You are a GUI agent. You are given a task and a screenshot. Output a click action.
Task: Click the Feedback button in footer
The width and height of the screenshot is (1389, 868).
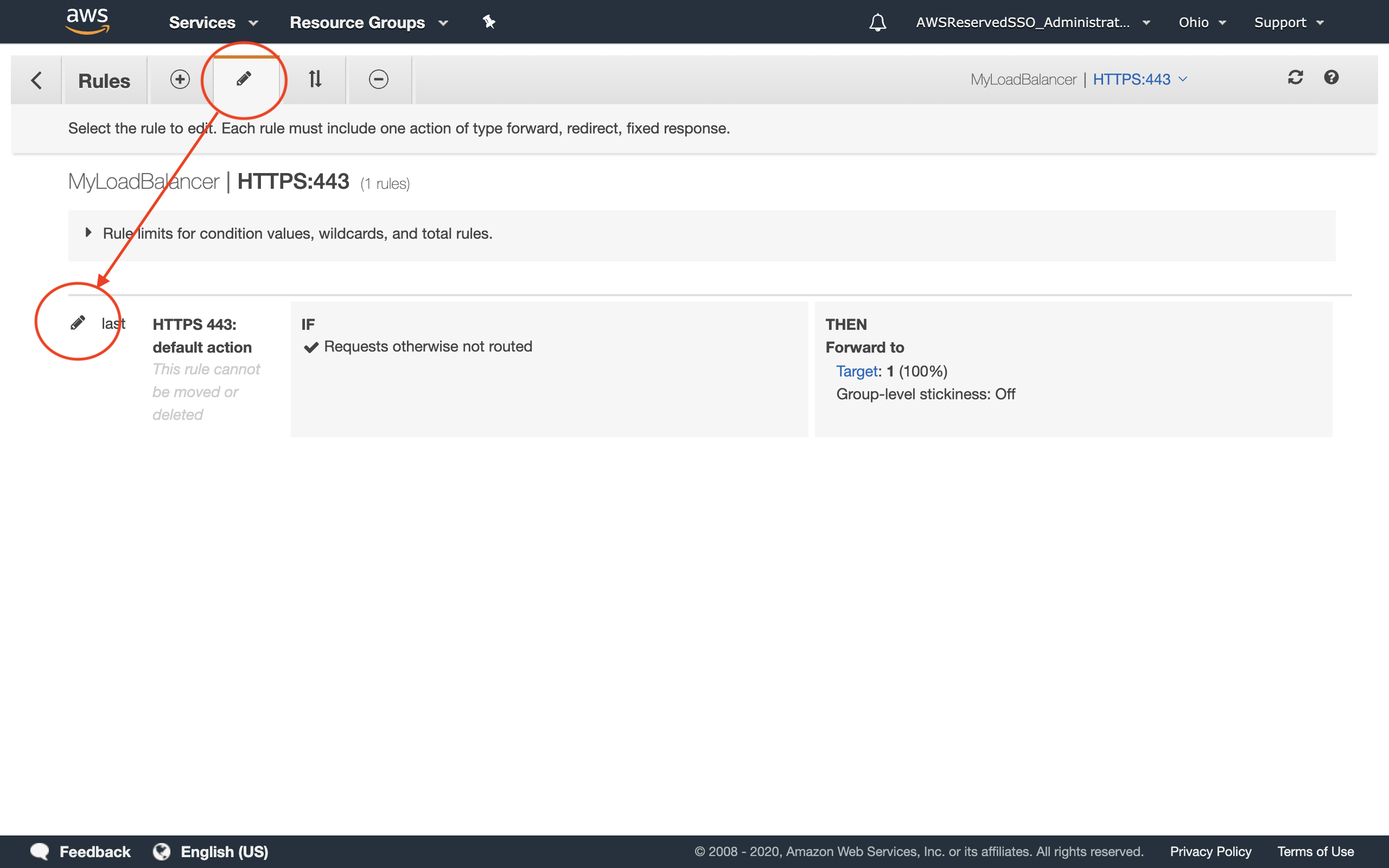point(81,851)
